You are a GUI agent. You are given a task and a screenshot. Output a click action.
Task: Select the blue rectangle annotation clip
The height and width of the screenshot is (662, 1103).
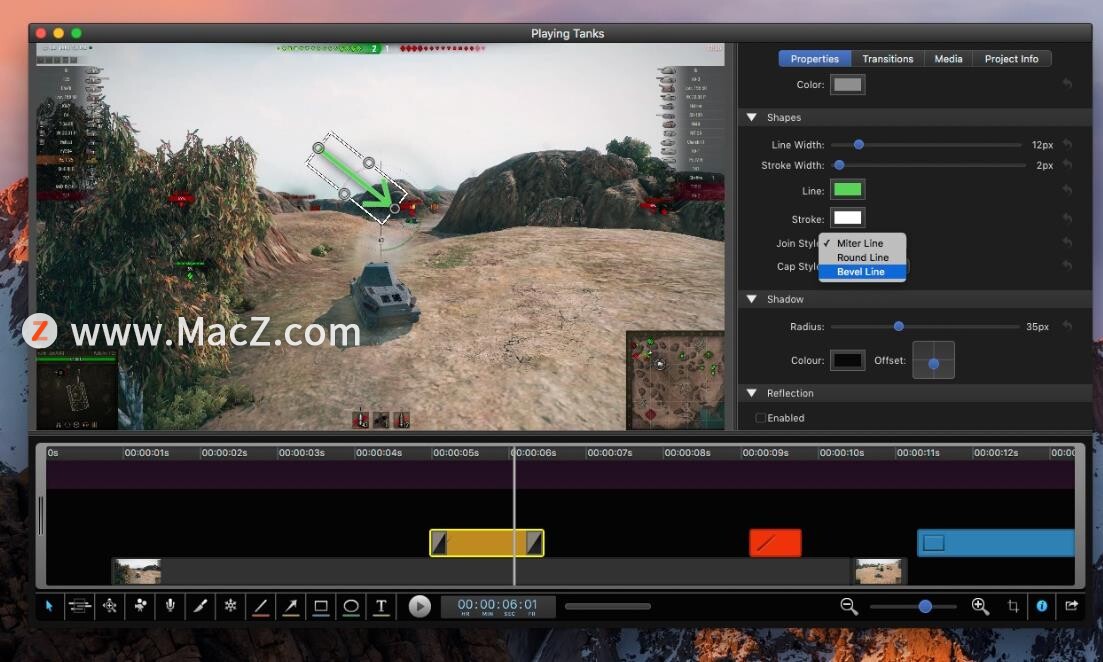point(996,542)
